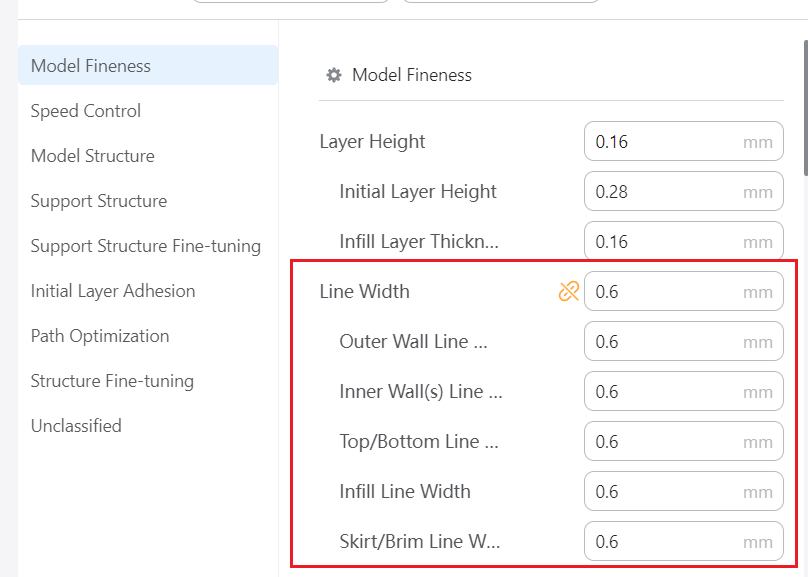Open the Model Fineness settings gear icon
The height and width of the screenshot is (577, 808).
pos(333,75)
